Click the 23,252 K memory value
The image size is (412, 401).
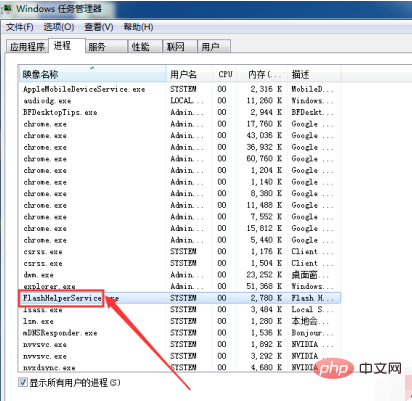[264, 275]
